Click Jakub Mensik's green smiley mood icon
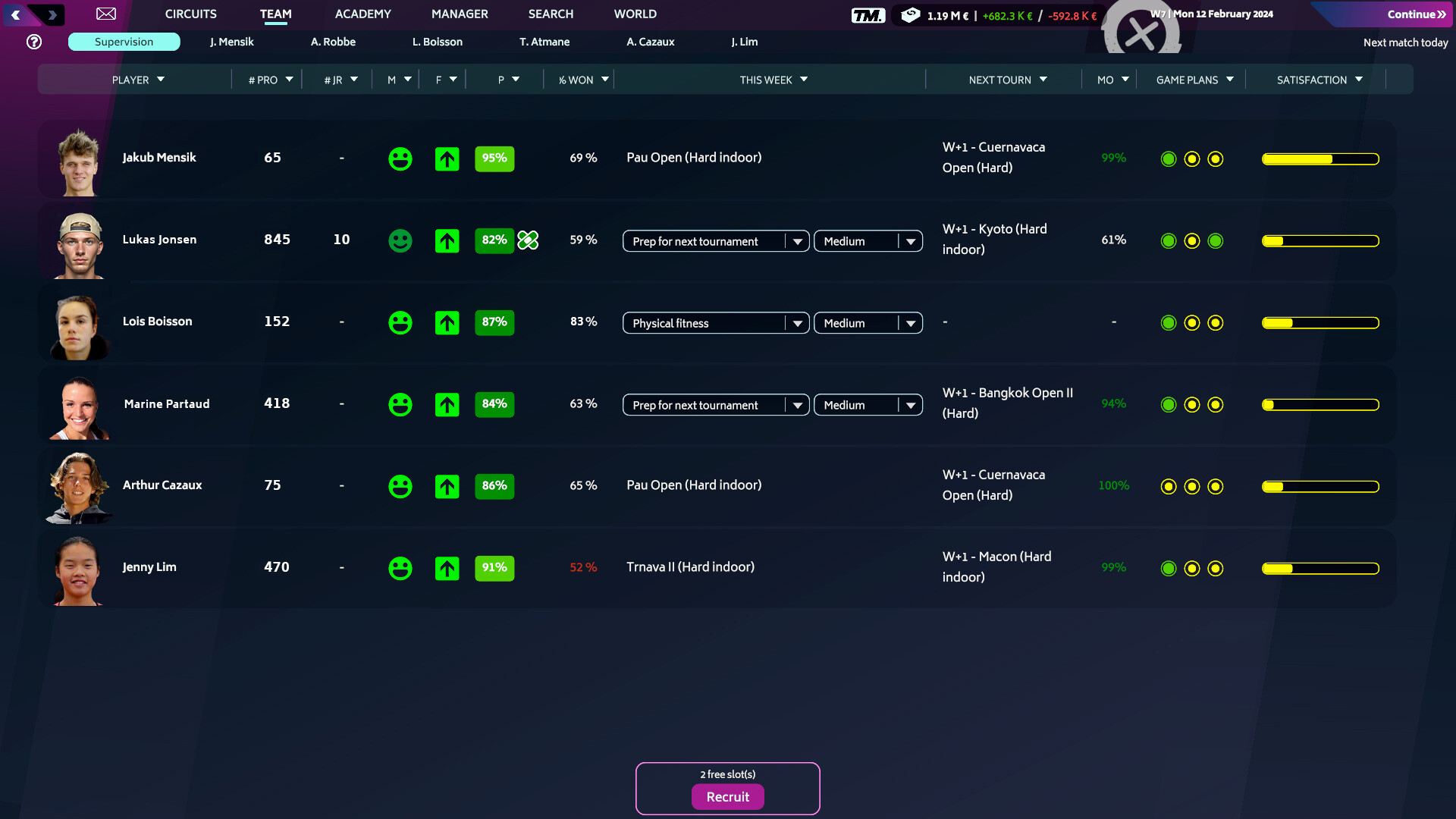The height and width of the screenshot is (819, 1456). coord(400,159)
